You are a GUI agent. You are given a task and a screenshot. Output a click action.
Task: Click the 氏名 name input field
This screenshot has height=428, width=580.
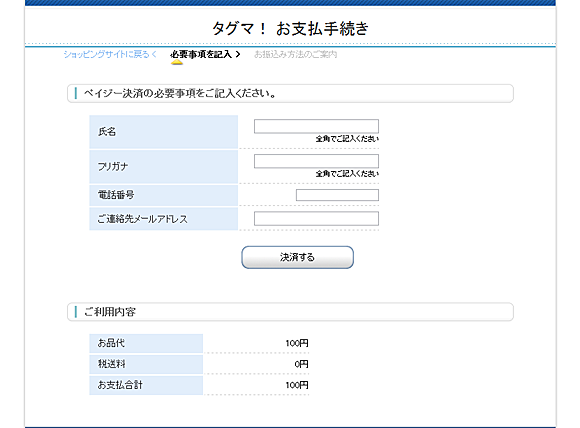click(316, 126)
